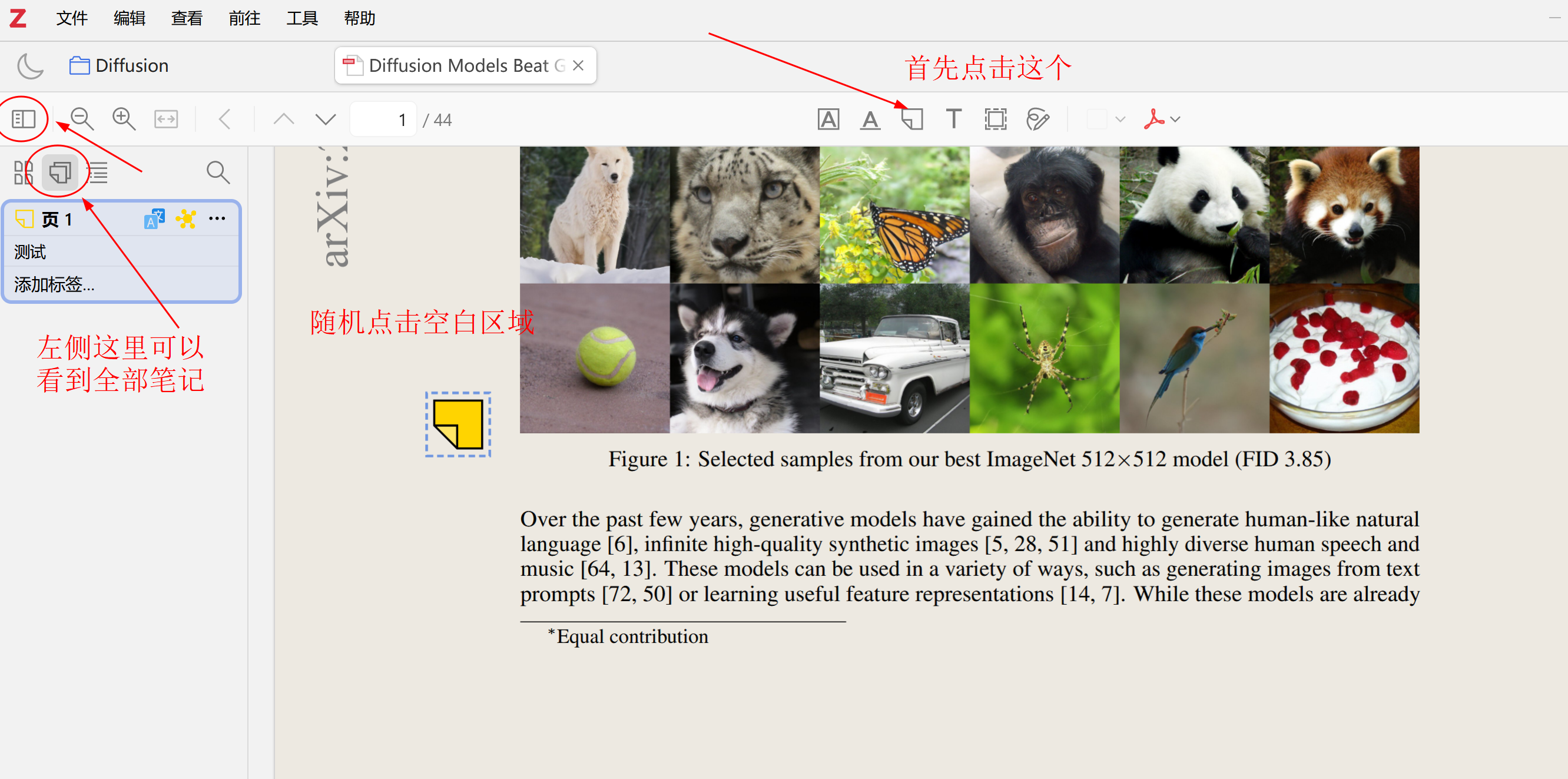This screenshot has width=1568, height=779.
Task: Close the Diffusion Models Beat tab
Action: coord(578,65)
